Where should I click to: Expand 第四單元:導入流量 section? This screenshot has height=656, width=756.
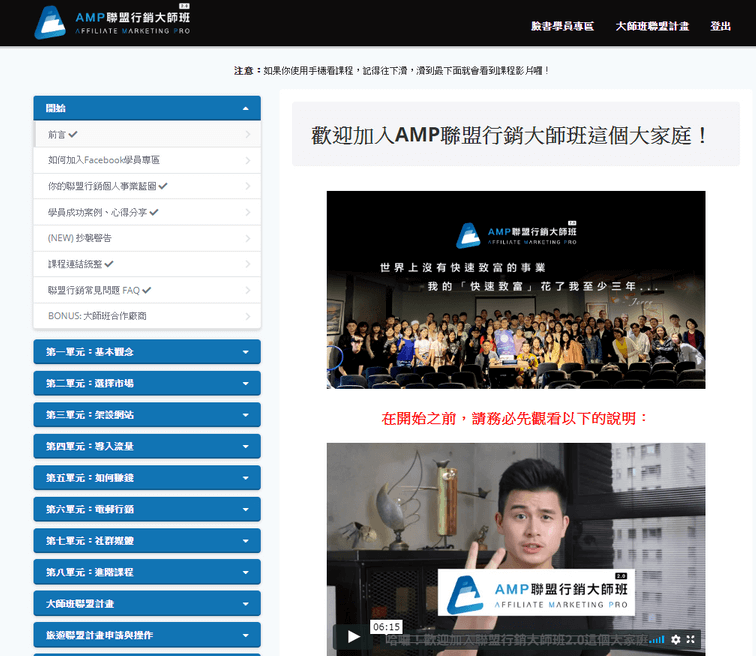[x=147, y=446]
